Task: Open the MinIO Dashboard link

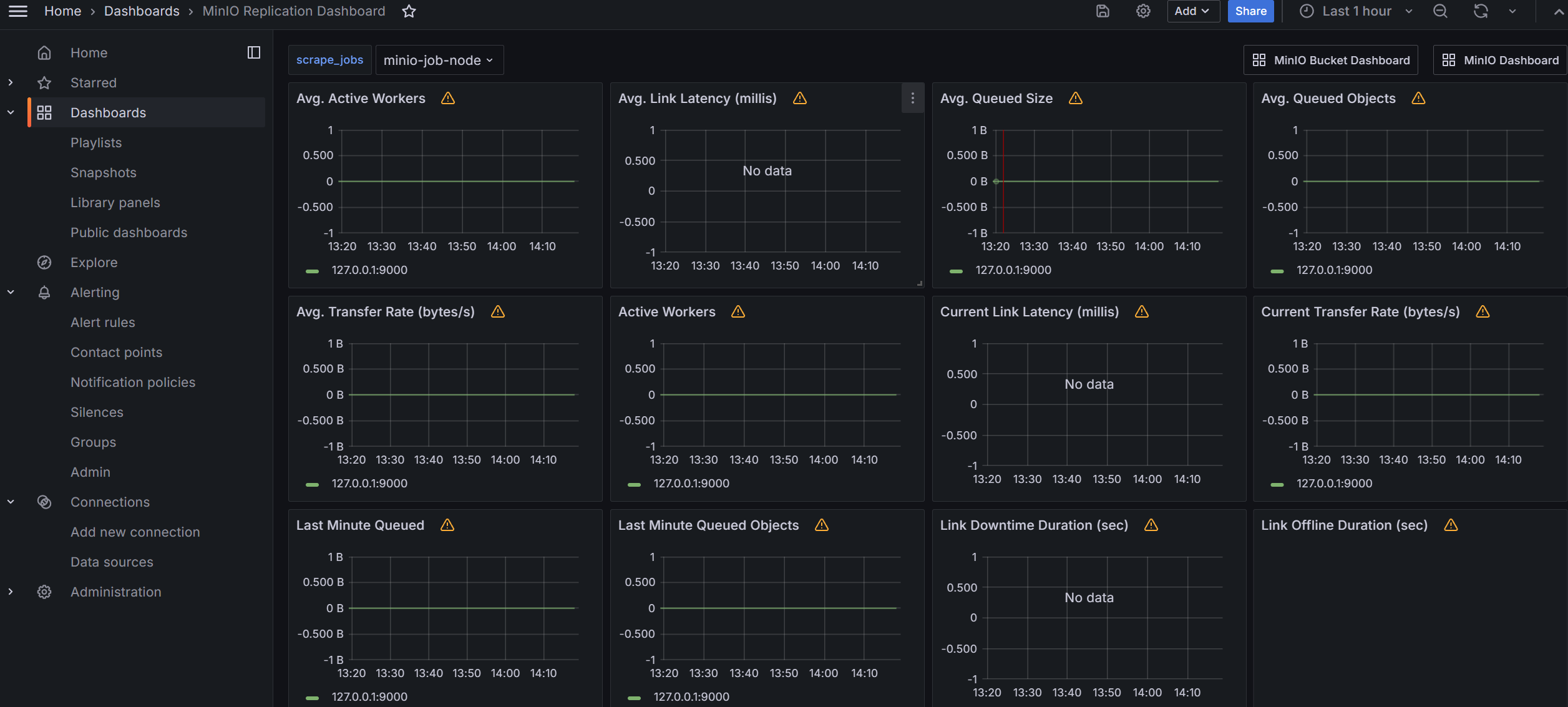Action: click(x=1500, y=60)
